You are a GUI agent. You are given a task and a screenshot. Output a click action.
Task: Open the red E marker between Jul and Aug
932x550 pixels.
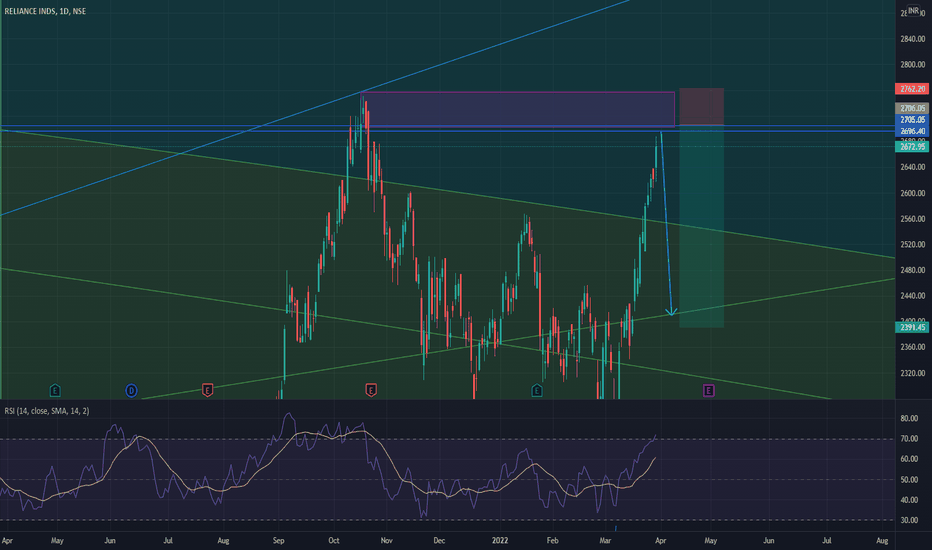[x=207, y=391]
